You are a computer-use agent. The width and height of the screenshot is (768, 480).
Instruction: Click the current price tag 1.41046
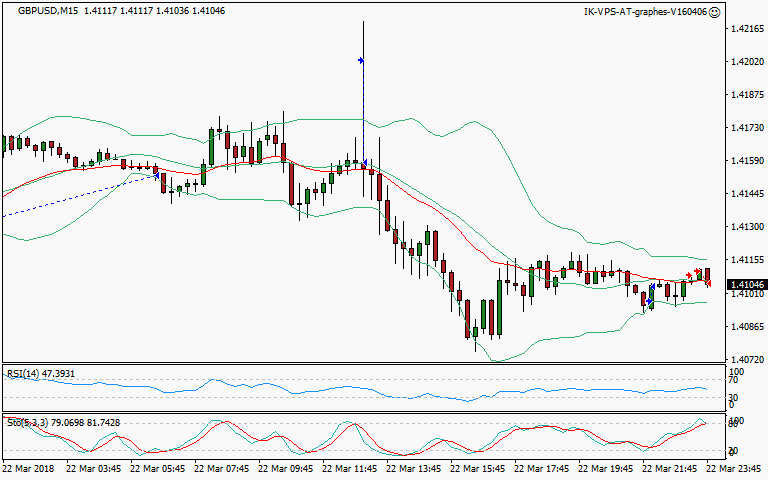[x=746, y=285]
